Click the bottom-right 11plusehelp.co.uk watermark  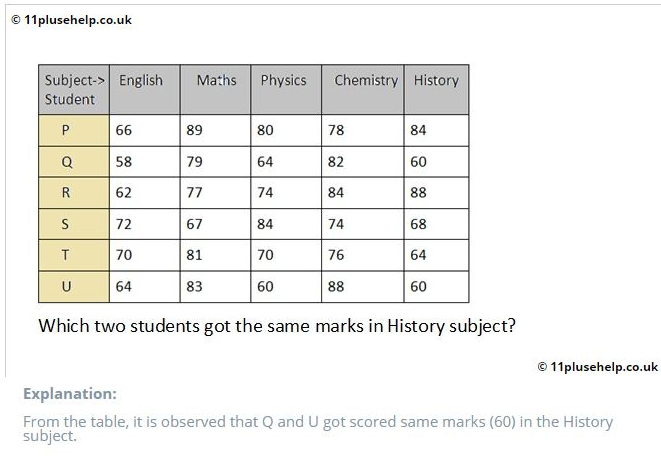[598, 367]
